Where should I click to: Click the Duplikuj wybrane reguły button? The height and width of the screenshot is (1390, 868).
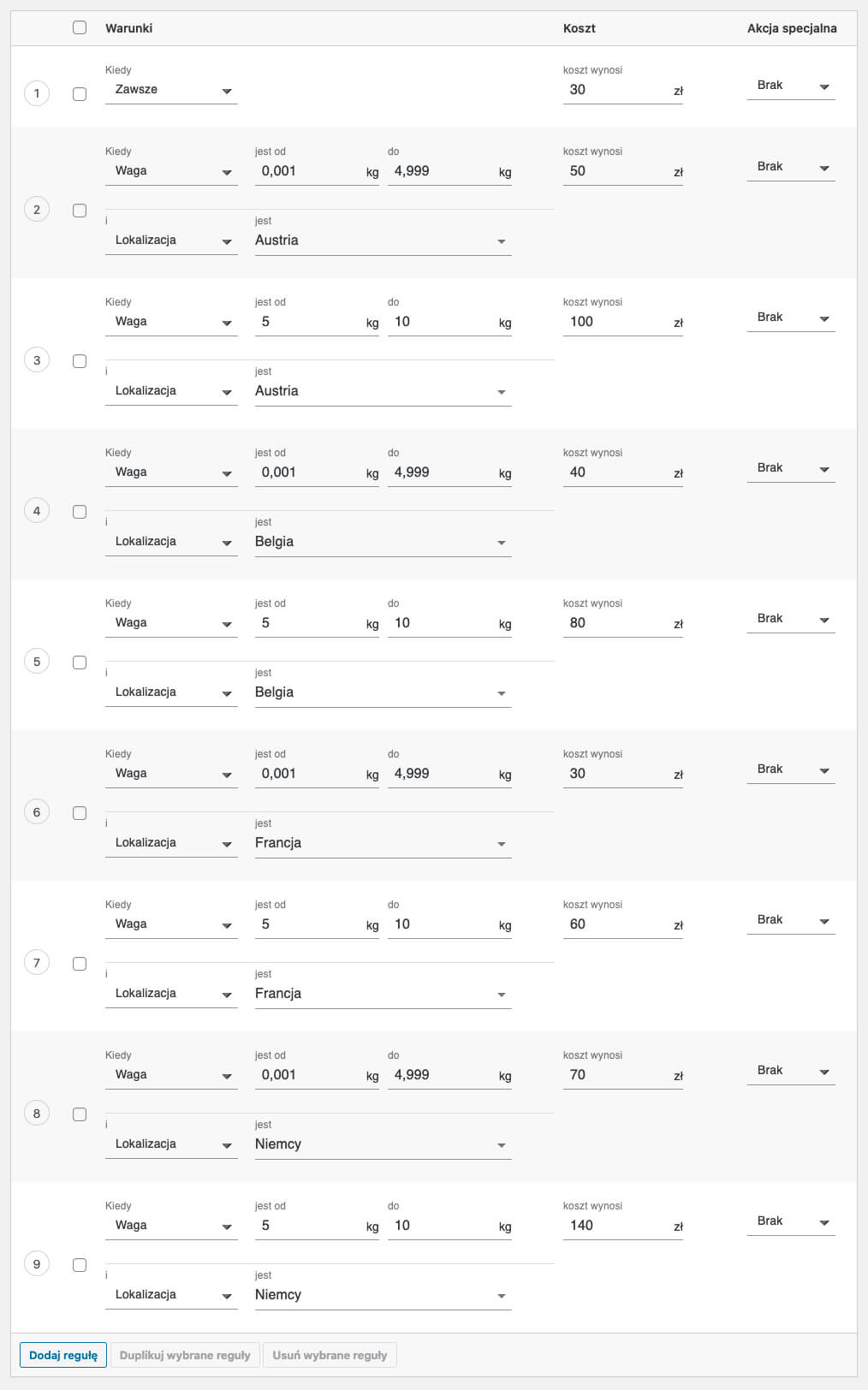185,1355
